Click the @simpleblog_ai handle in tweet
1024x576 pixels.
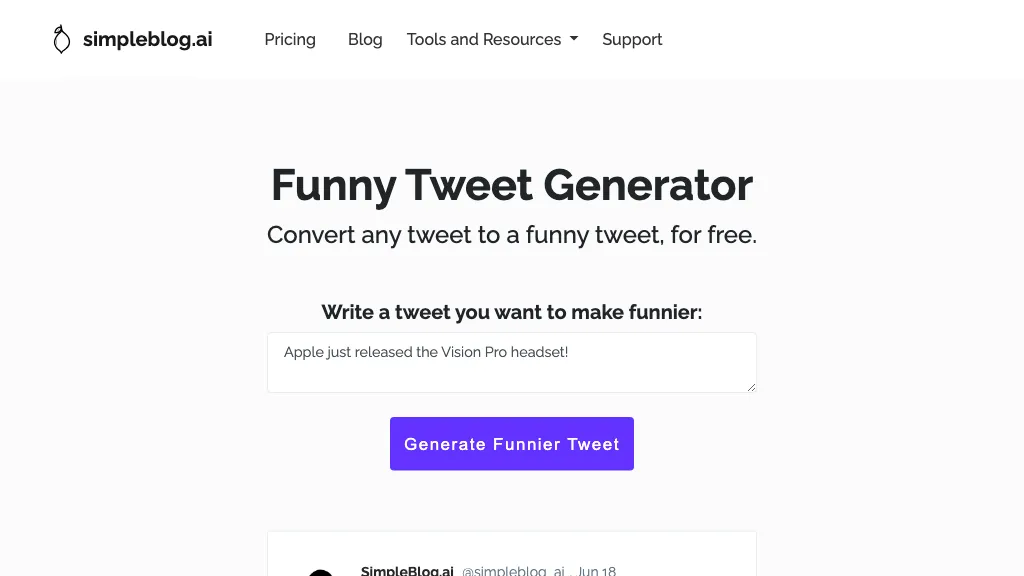[x=513, y=571]
